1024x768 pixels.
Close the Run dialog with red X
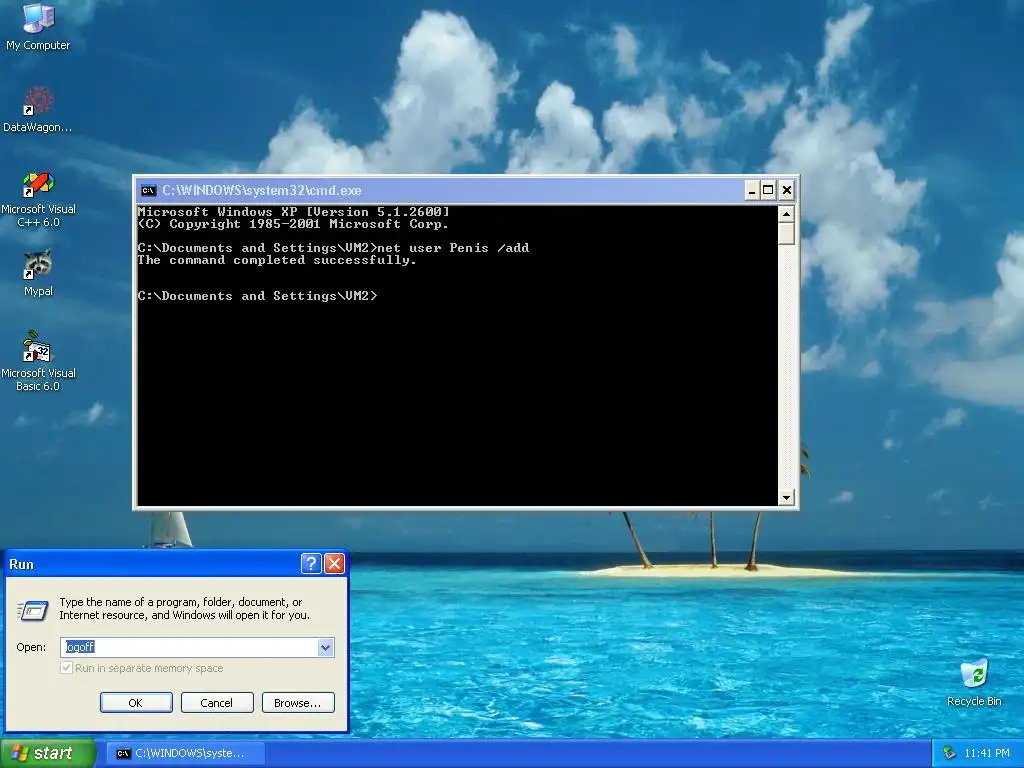point(334,564)
